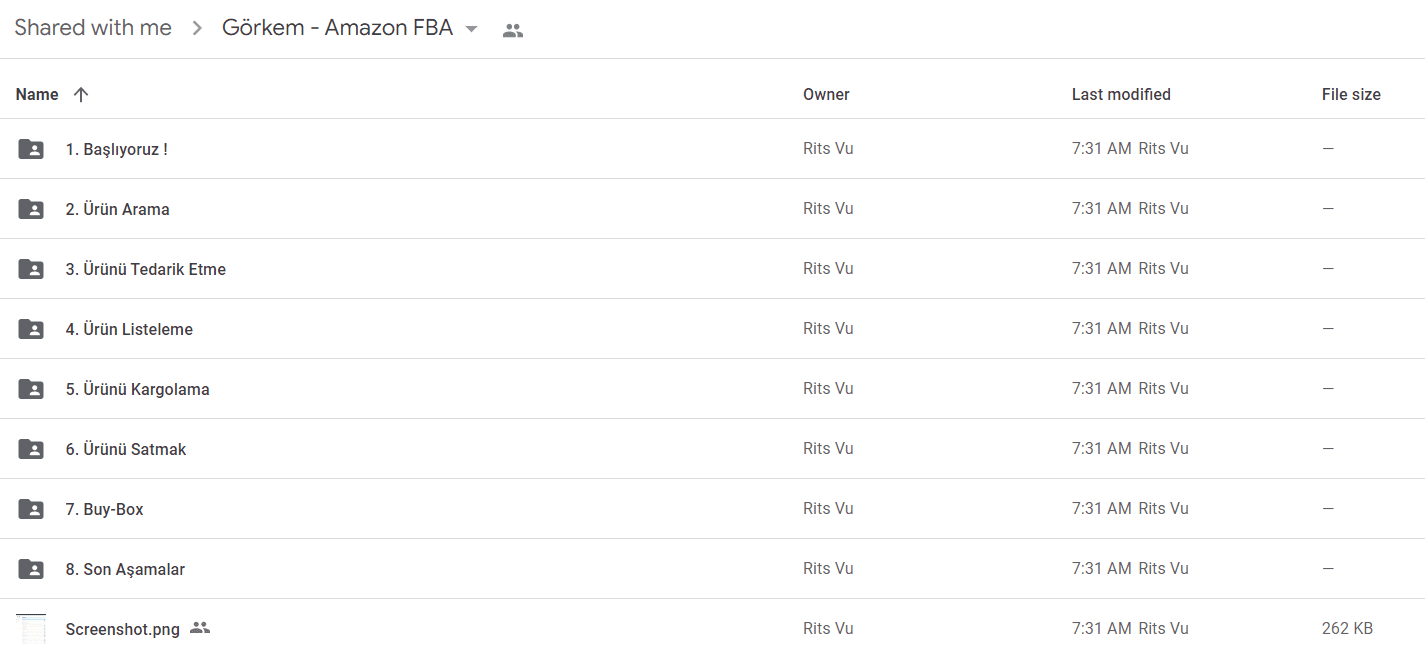1425x656 pixels.
Task: Click the folder icon of 8. Son Aşamalar
Action: tap(31, 569)
